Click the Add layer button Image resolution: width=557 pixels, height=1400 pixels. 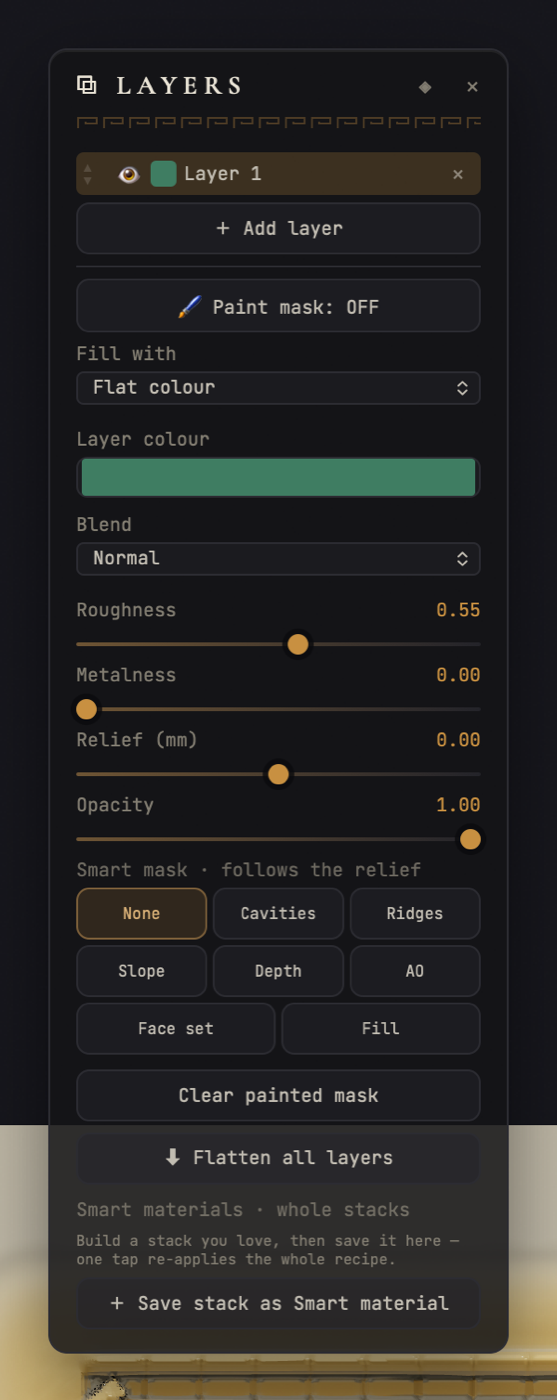click(x=278, y=228)
